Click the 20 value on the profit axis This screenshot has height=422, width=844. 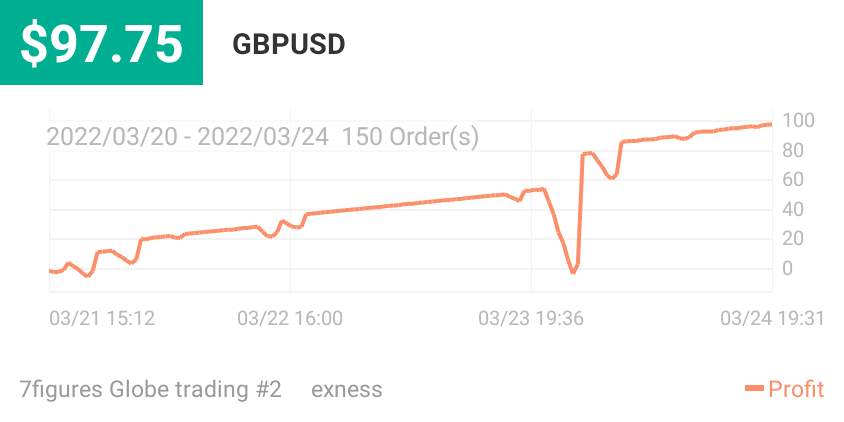coord(792,238)
